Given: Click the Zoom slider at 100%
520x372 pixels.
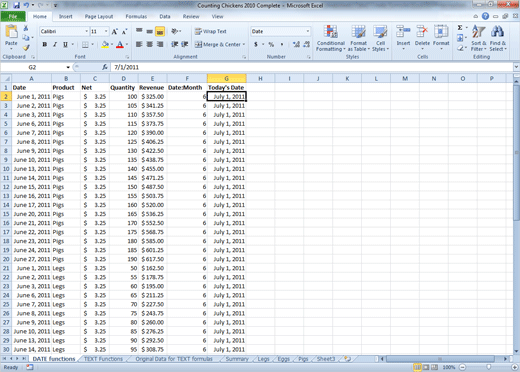Looking at the screenshot, I should [489, 367].
